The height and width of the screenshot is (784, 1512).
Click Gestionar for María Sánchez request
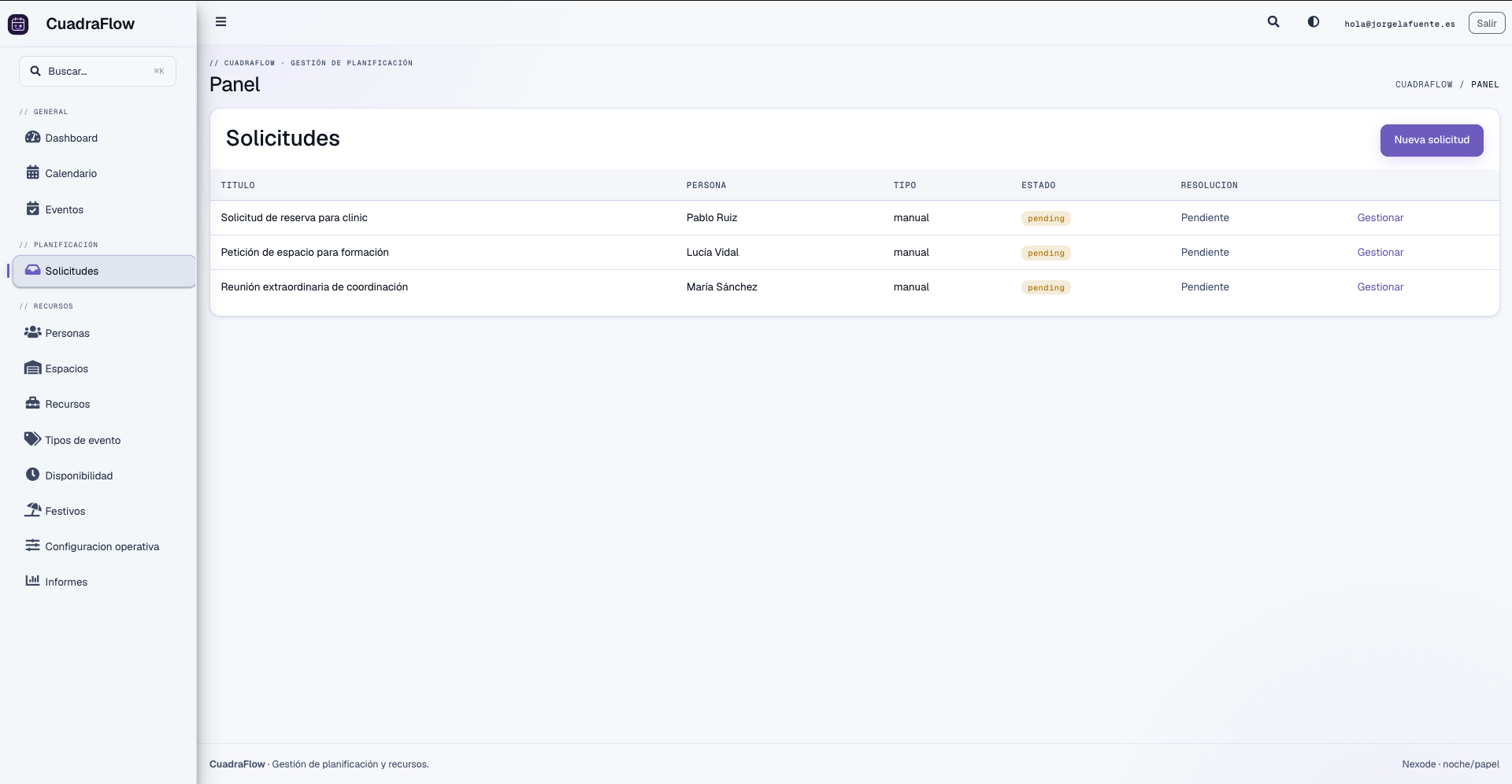[x=1380, y=287]
